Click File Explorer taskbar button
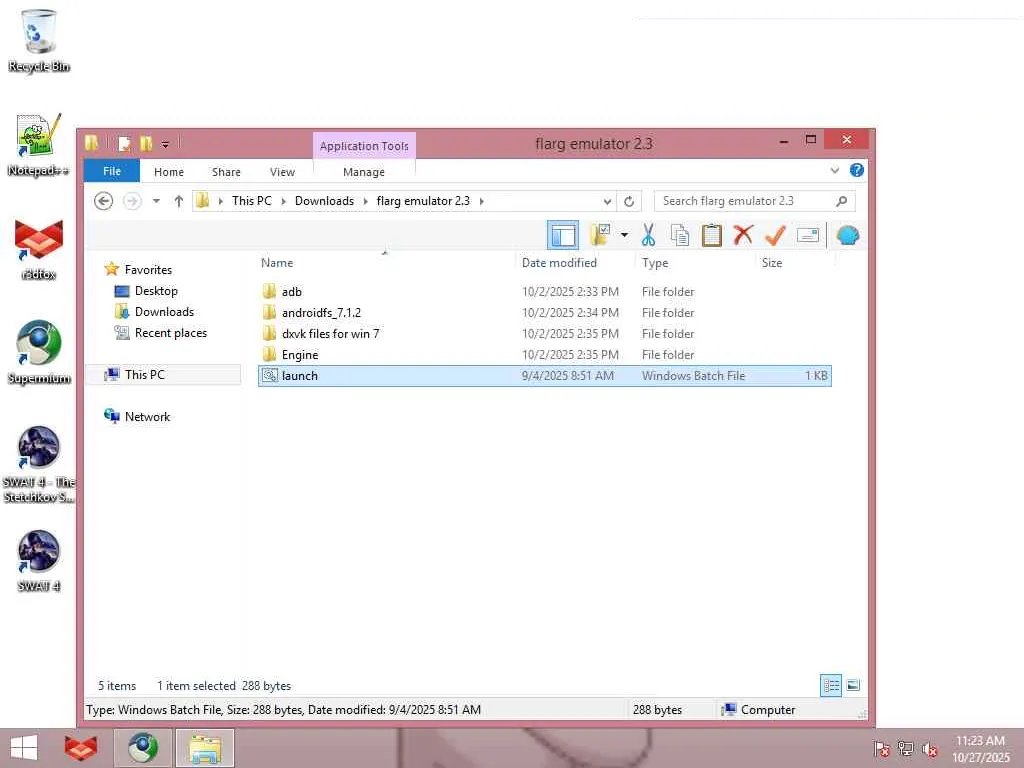1024x768 pixels. coord(204,748)
